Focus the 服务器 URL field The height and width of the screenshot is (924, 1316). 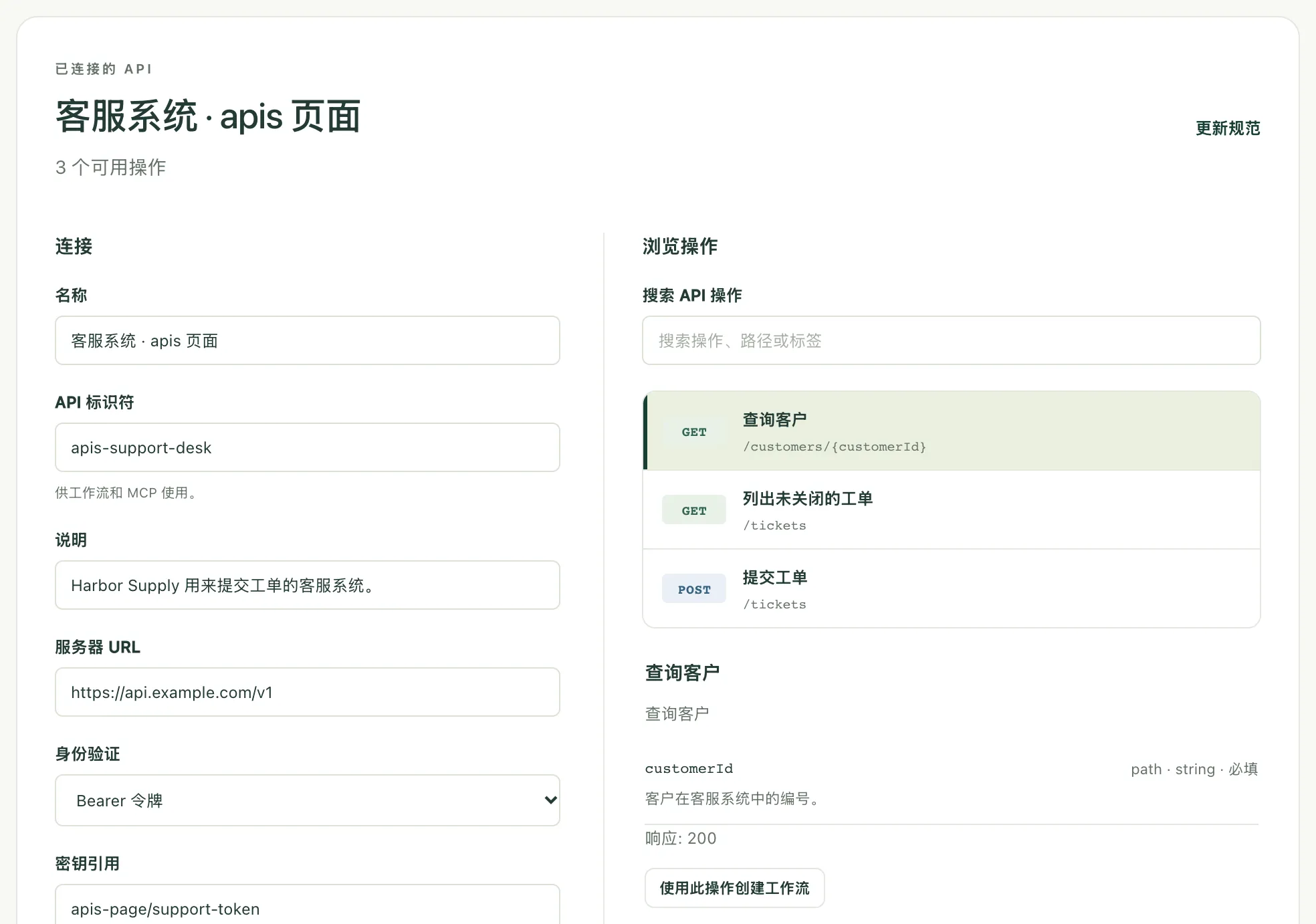tap(308, 692)
